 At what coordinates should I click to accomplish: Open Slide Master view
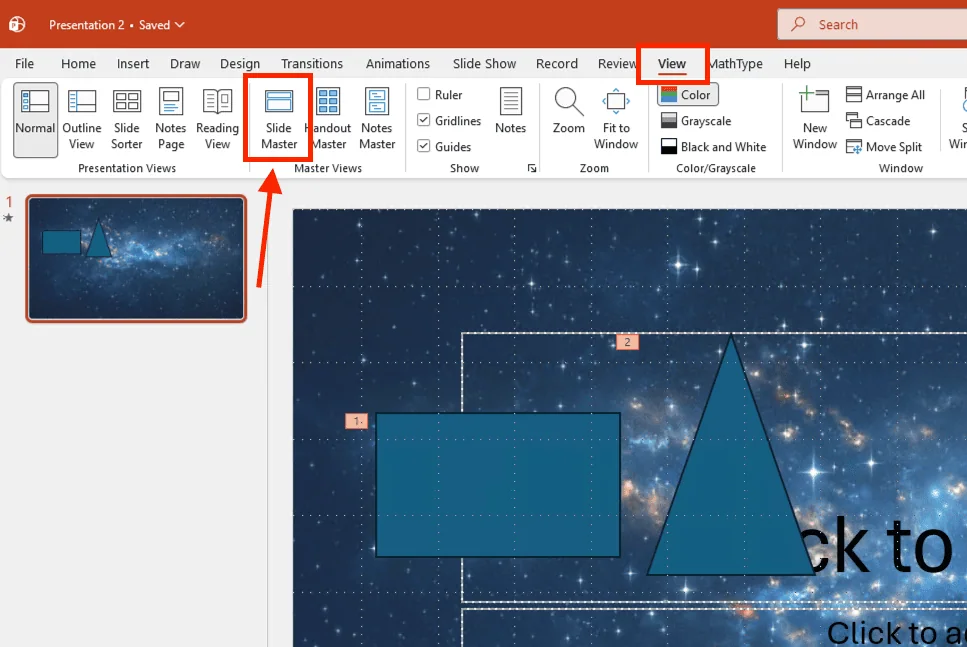pos(279,120)
